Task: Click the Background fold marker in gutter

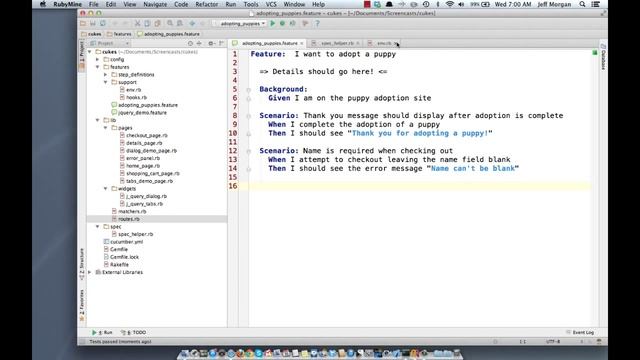Action: 248,90
